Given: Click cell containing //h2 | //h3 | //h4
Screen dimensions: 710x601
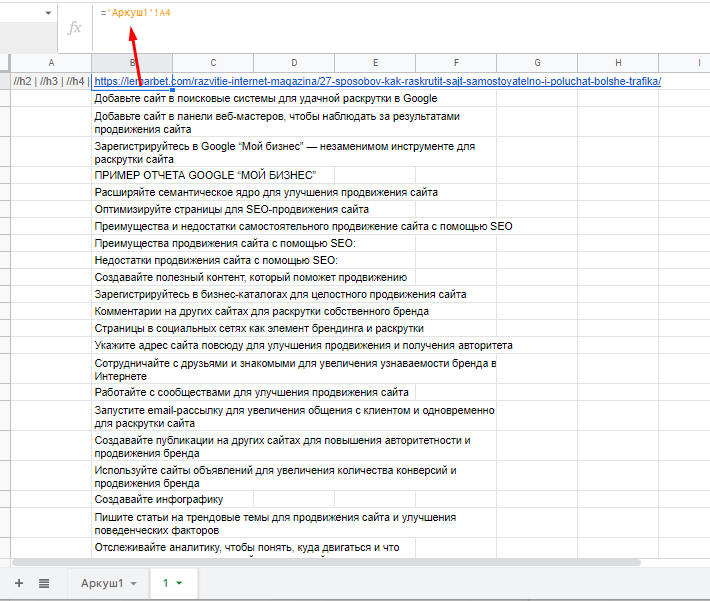Looking at the screenshot, I should (49, 82).
